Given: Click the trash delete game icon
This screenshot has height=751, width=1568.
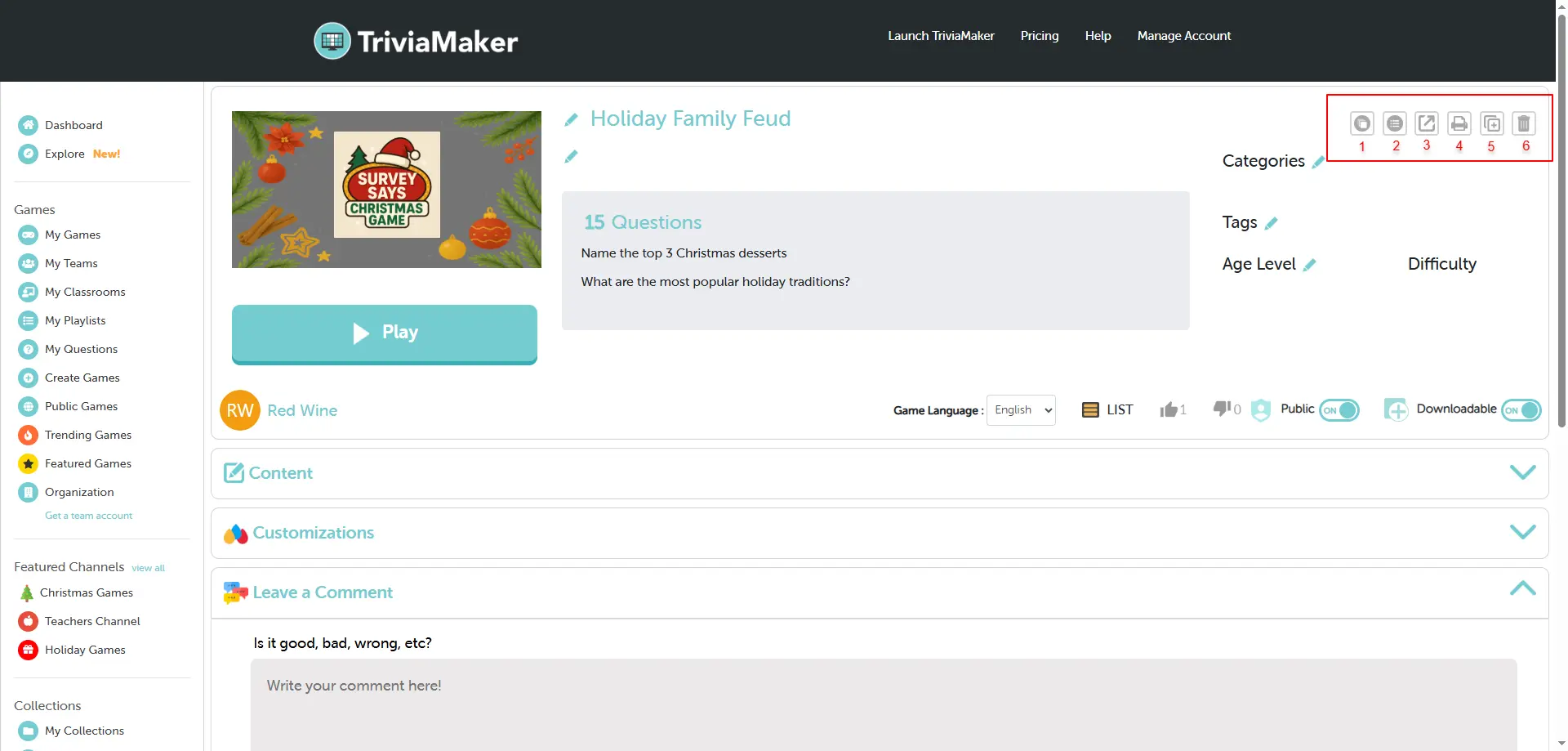Looking at the screenshot, I should pyautogui.click(x=1523, y=123).
